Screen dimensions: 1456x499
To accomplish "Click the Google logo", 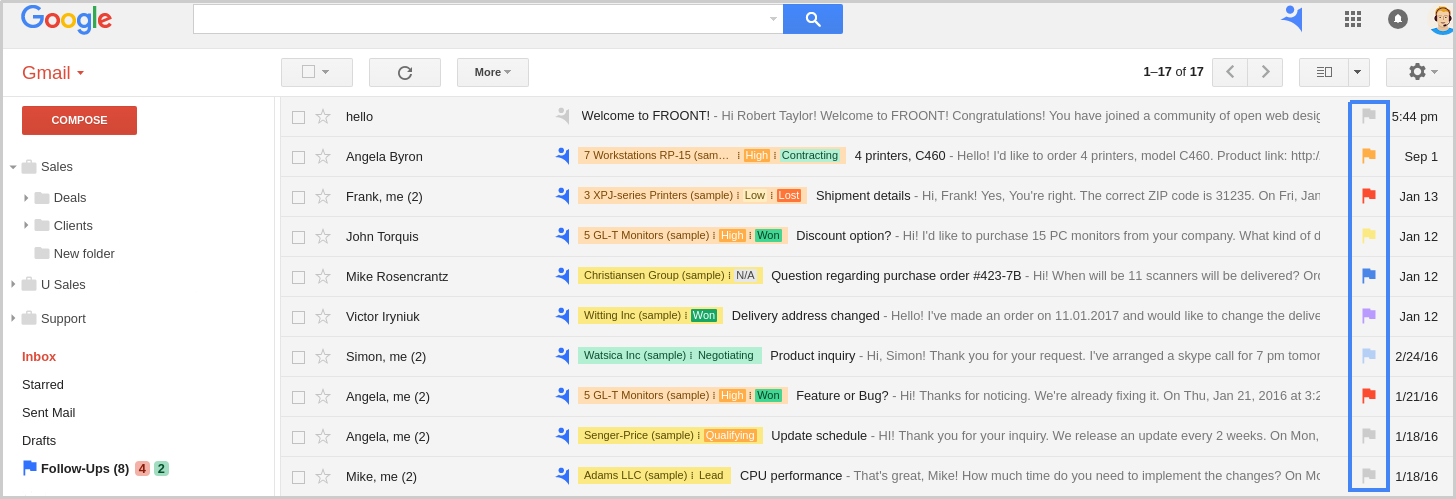I will pos(66,19).
